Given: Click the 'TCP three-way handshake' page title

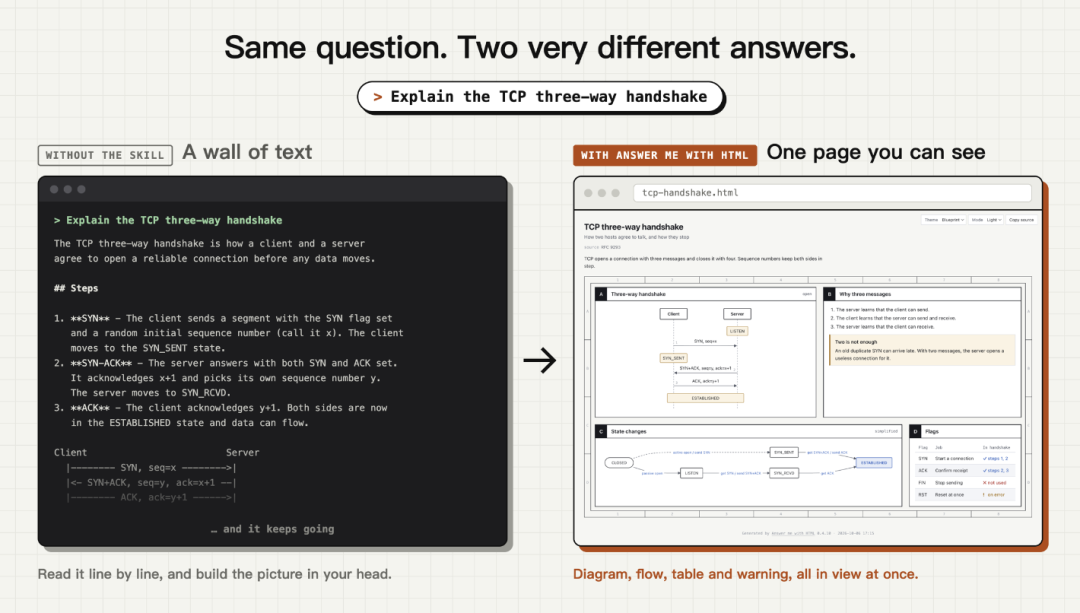Looking at the screenshot, I should pyautogui.click(x=634, y=227).
